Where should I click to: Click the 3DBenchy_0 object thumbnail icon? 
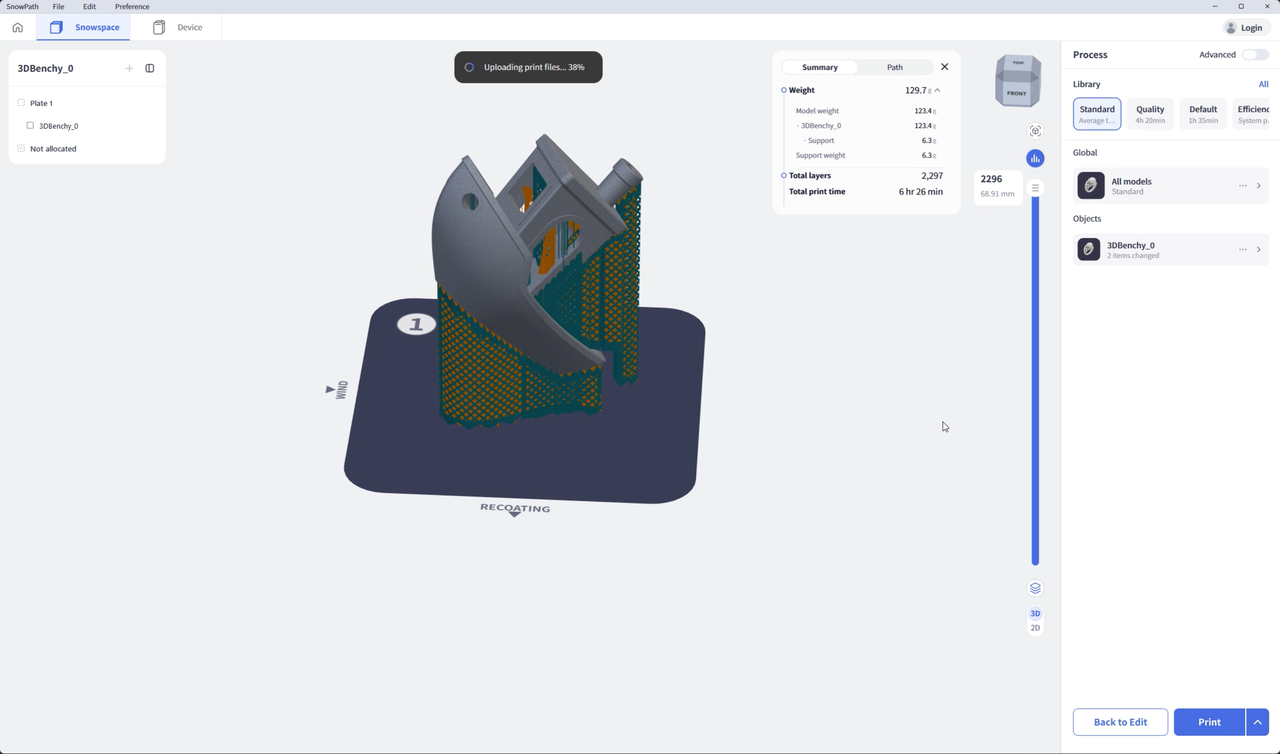point(1089,249)
